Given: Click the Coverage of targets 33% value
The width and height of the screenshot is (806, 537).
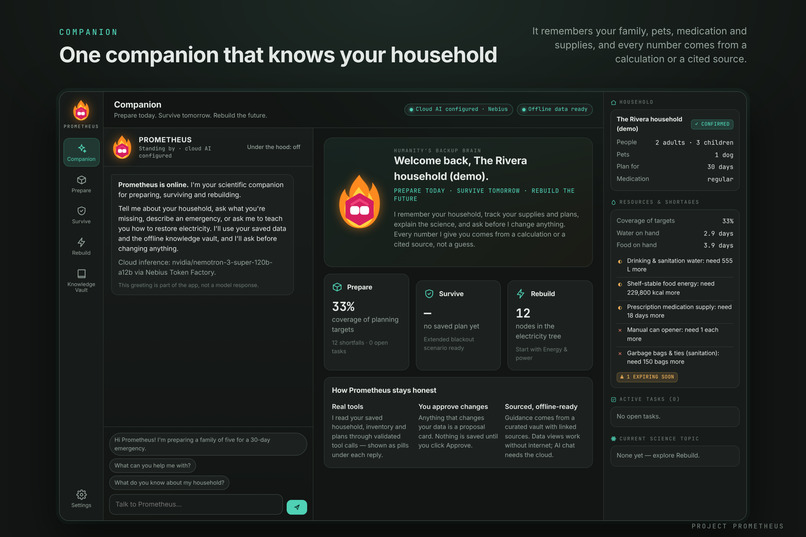Looking at the screenshot, I should click(728, 221).
